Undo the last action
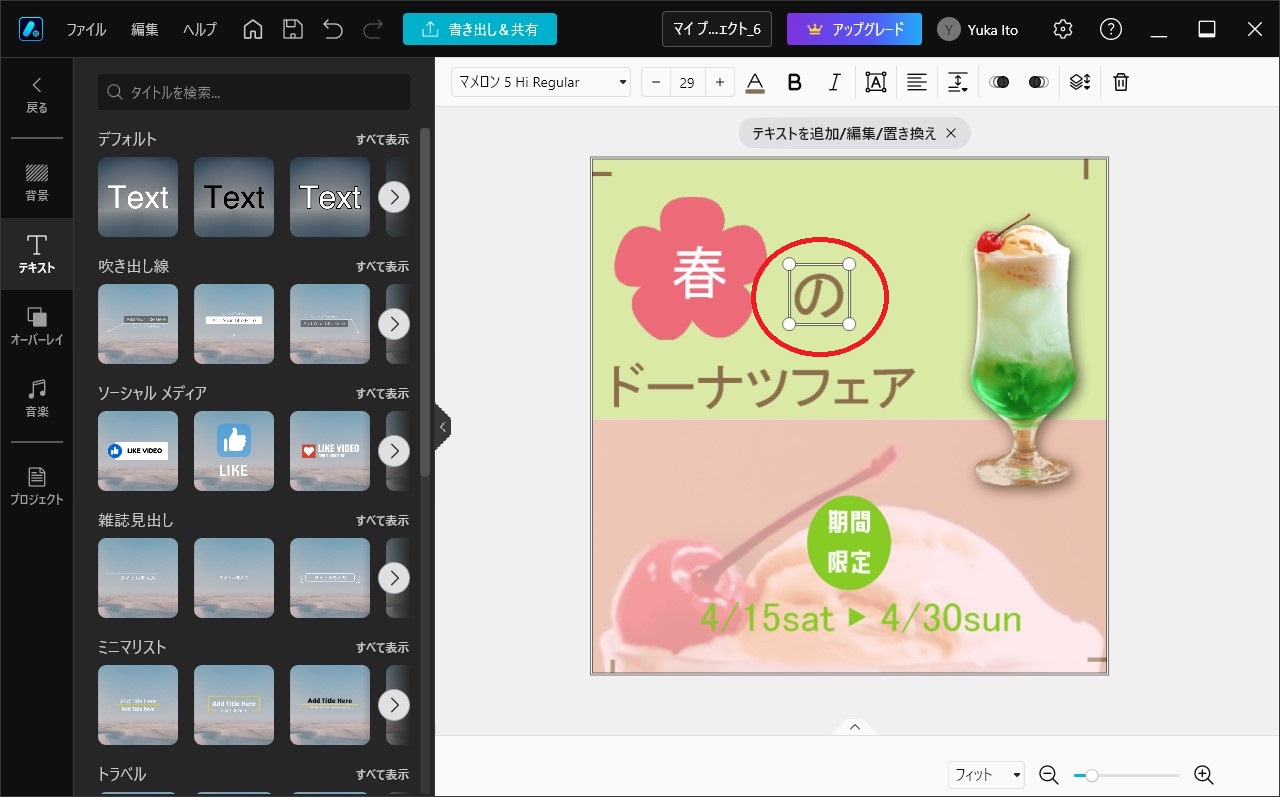 (x=333, y=29)
